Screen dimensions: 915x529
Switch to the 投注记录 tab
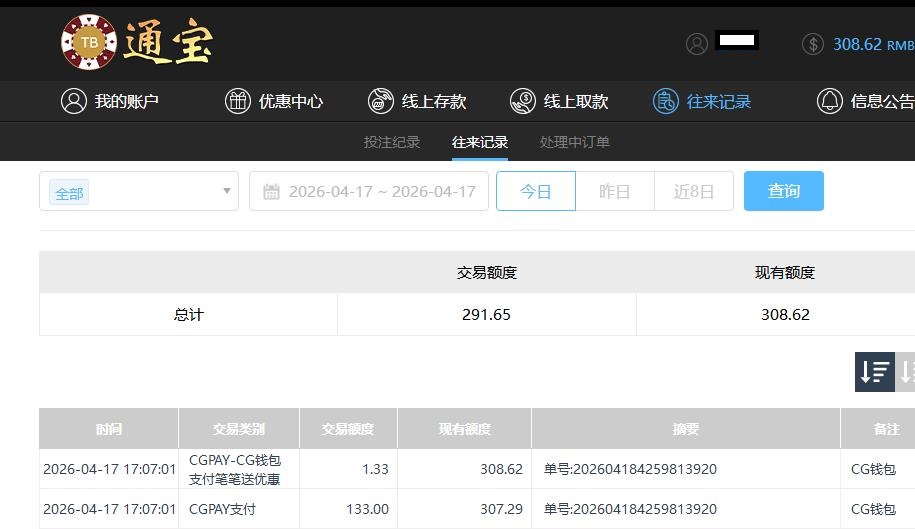click(392, 142)
